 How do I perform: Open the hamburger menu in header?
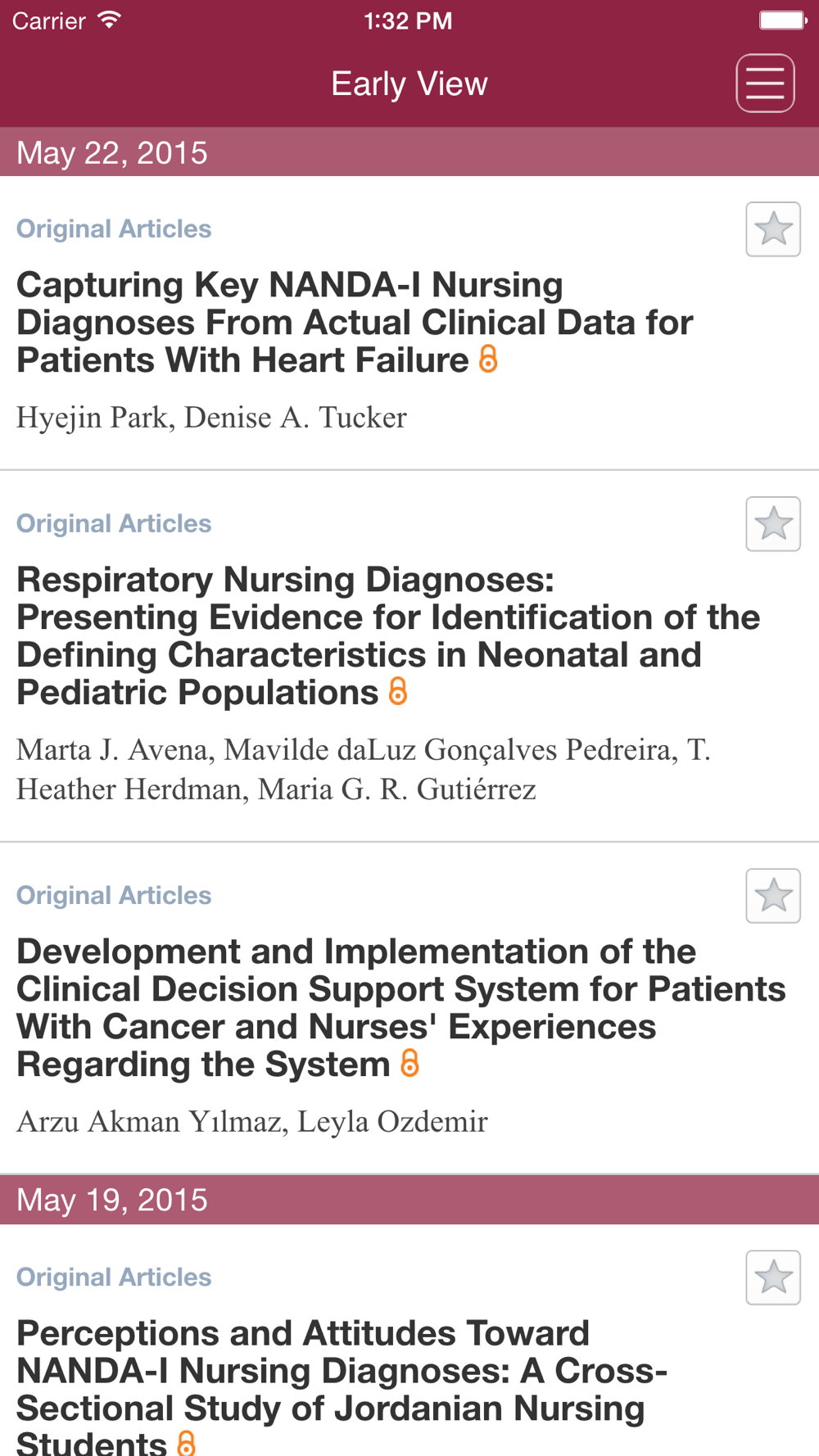coord(765,83)
